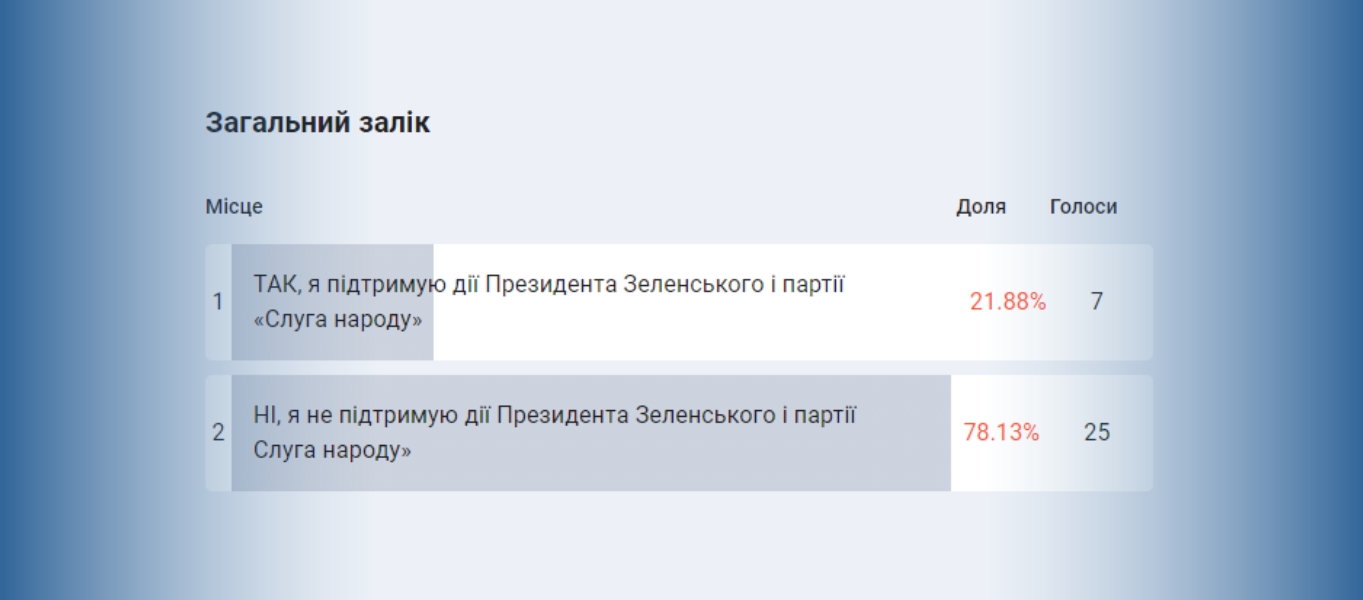Select the 'НІ, я не підтримую' result row
Screen dimensions: 1363x600
click(x=679, y=433)
